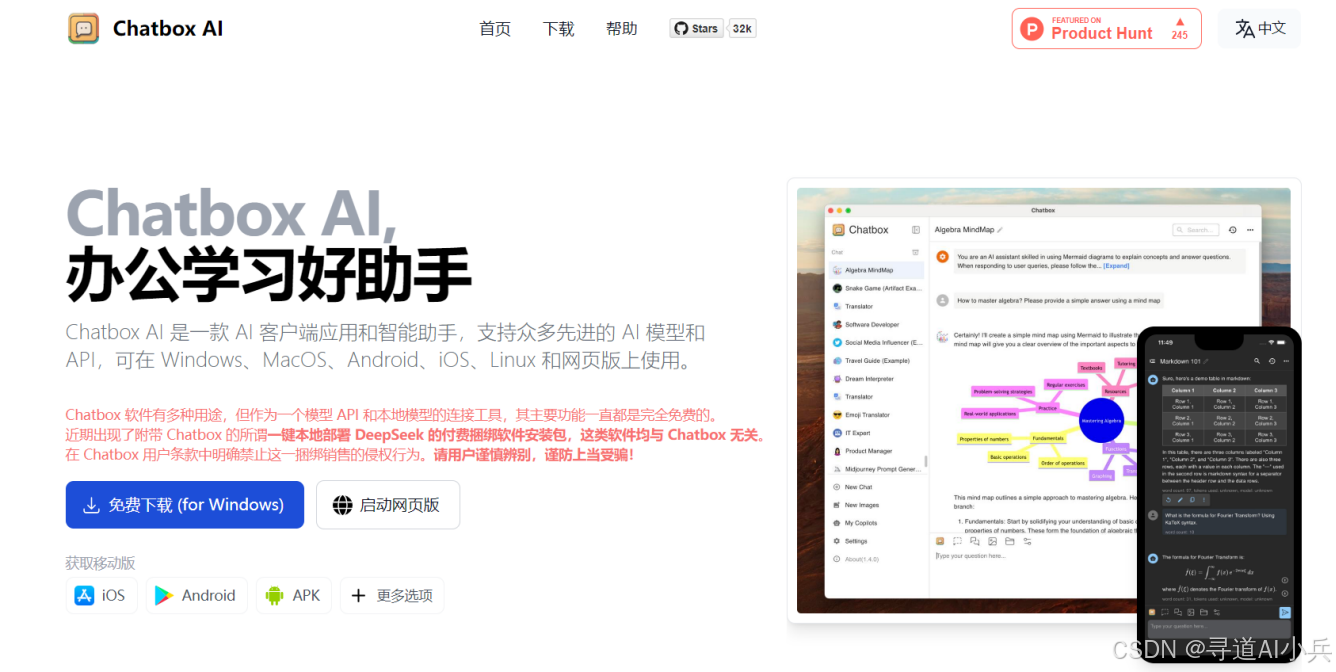The image size is (1336, 672).
Task: Click archive icon beside Chat label in preview
Action: pyautogui.click(x=915, y=252)
